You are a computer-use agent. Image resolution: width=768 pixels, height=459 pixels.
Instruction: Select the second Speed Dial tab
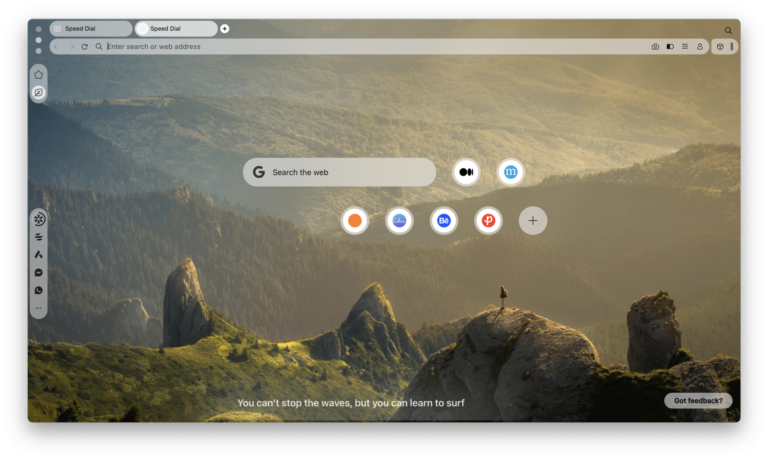(x=176, y=28)
